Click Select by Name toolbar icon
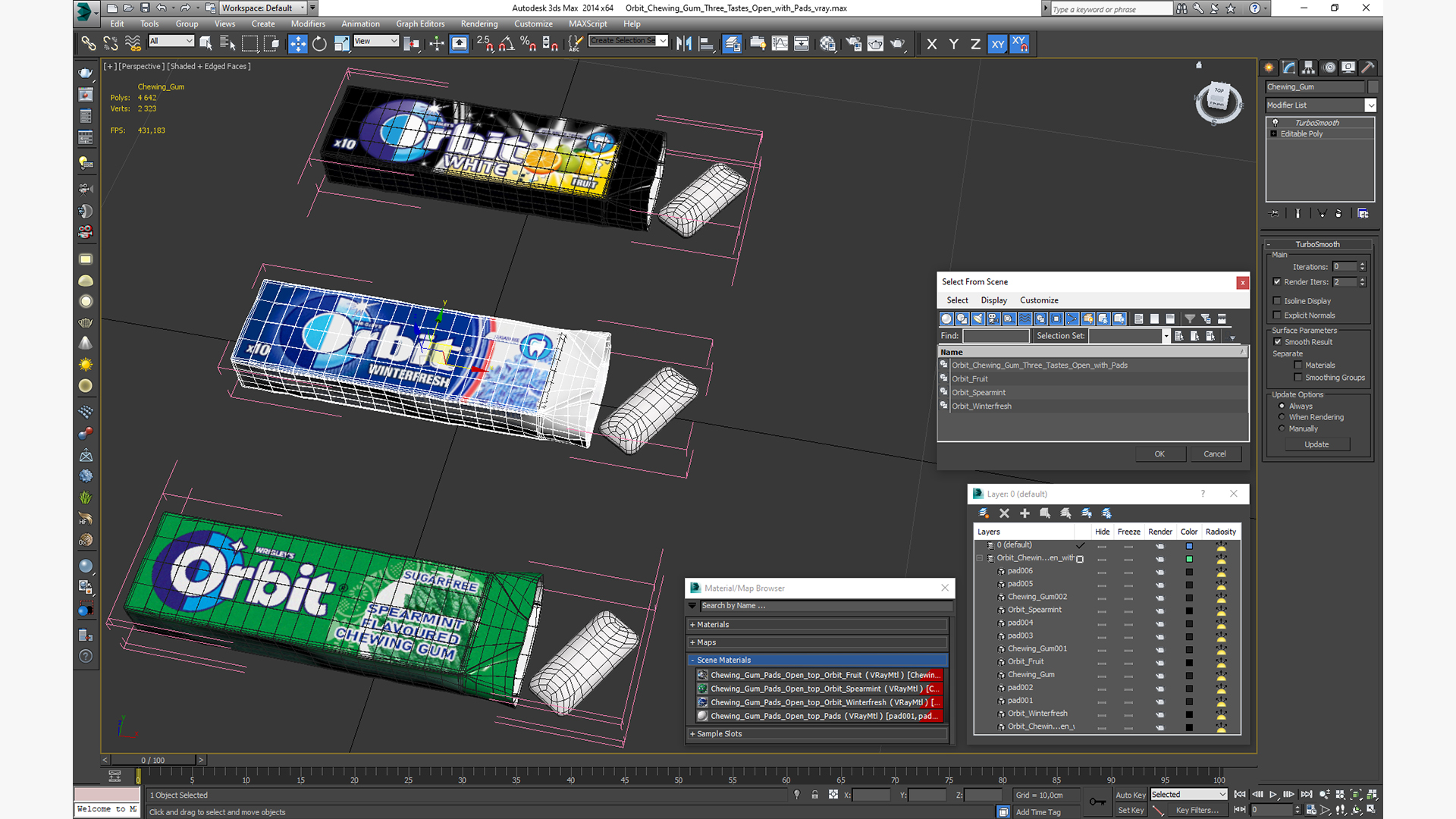This screenshot has width=1456, height=819. coord(227,44)
